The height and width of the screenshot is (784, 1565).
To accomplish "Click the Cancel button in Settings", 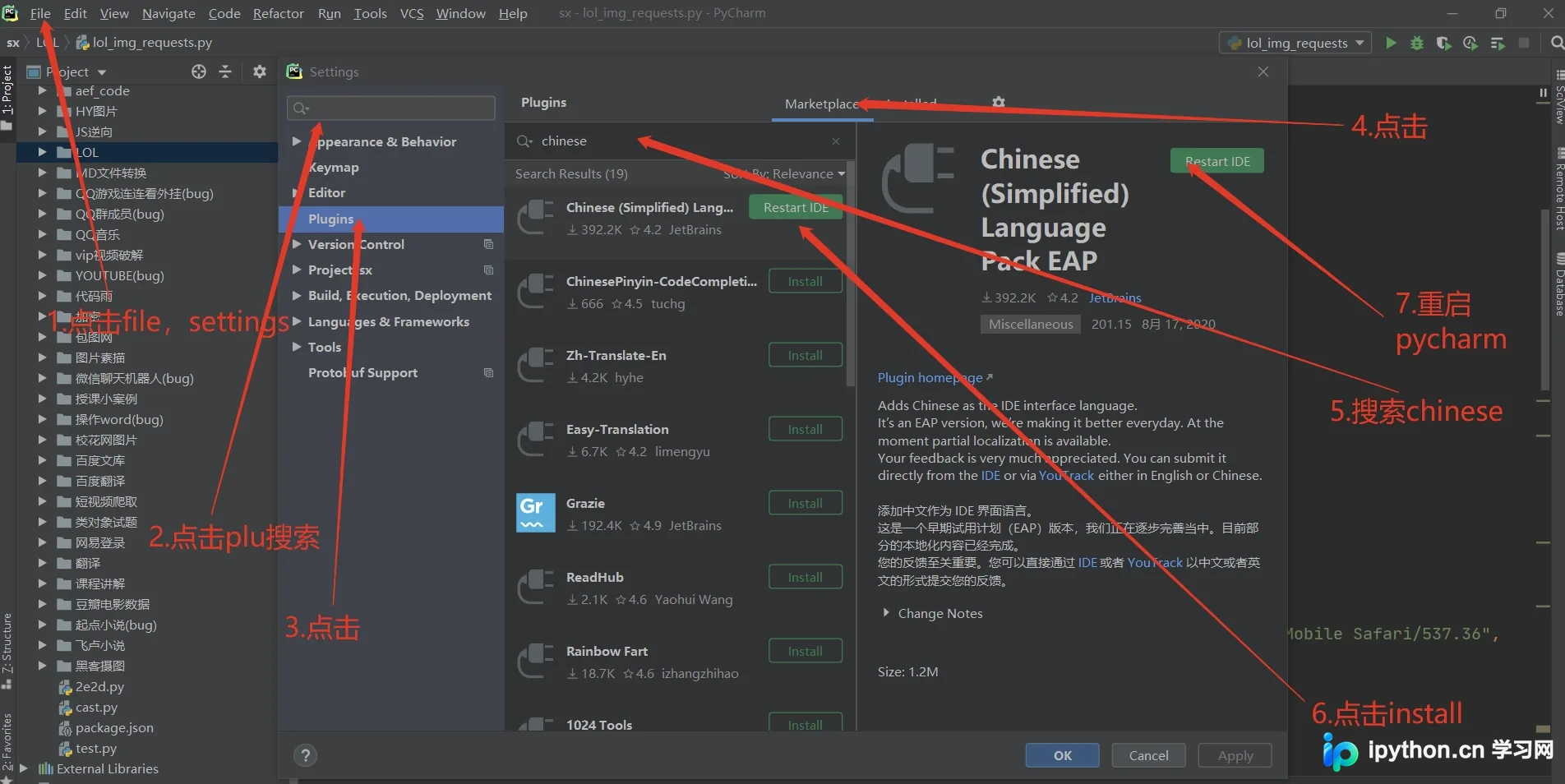I will 1148,755.
